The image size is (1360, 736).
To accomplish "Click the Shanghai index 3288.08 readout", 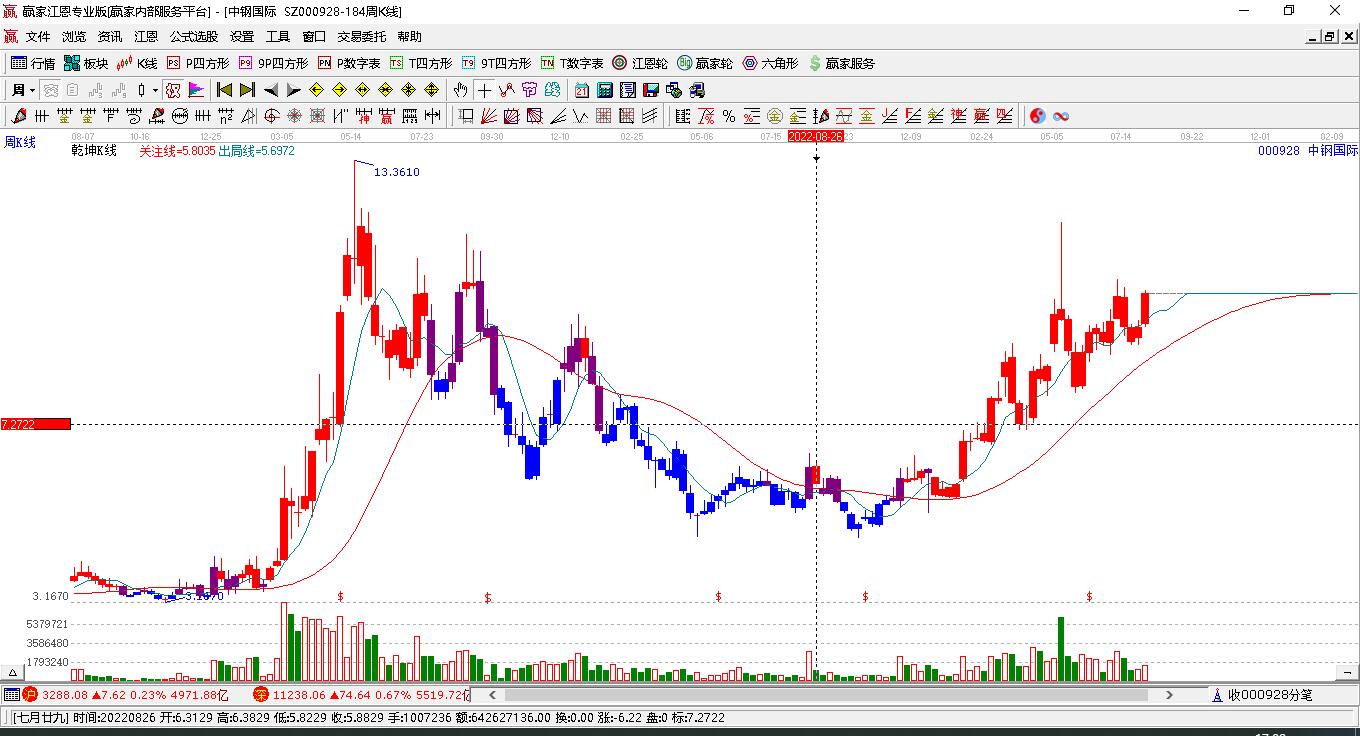I will (65, 695).
